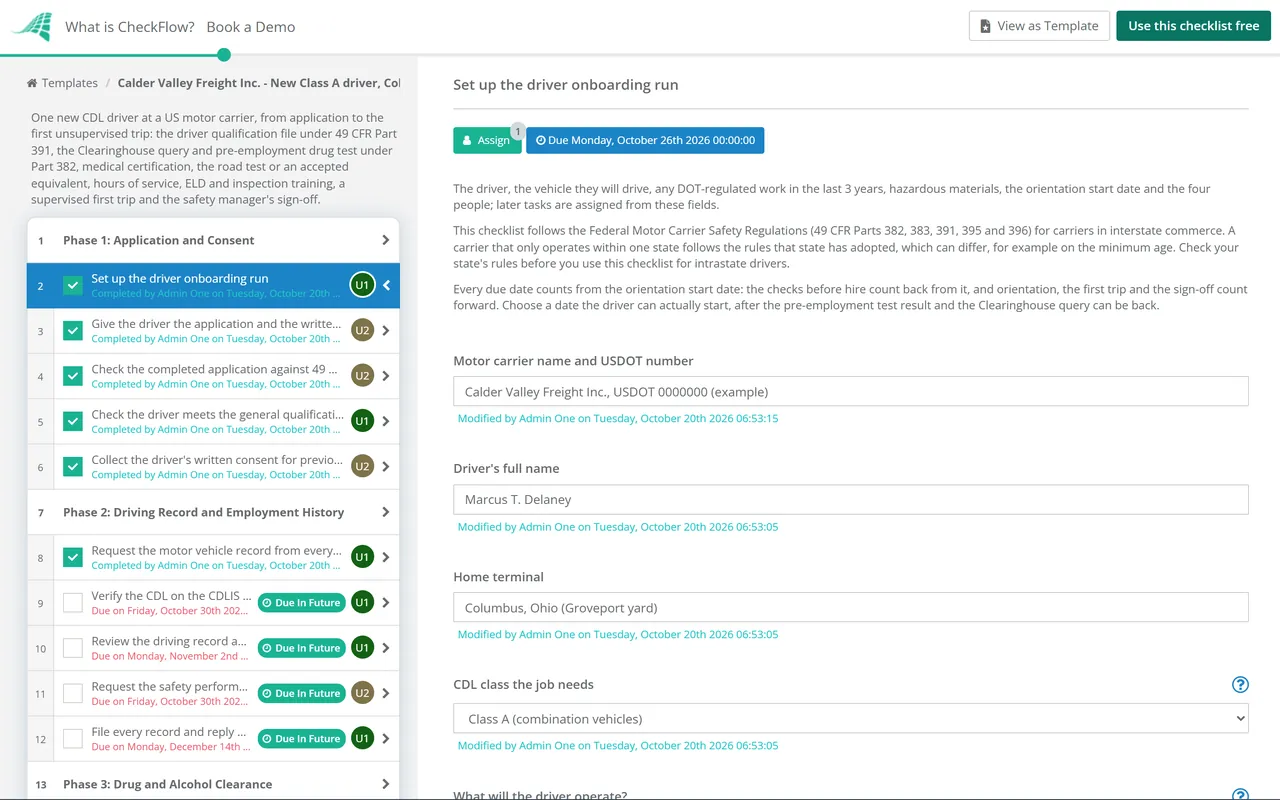Click the green checklist progress marker
This screenshot has height=800, width=1280.
click(224, 55)
